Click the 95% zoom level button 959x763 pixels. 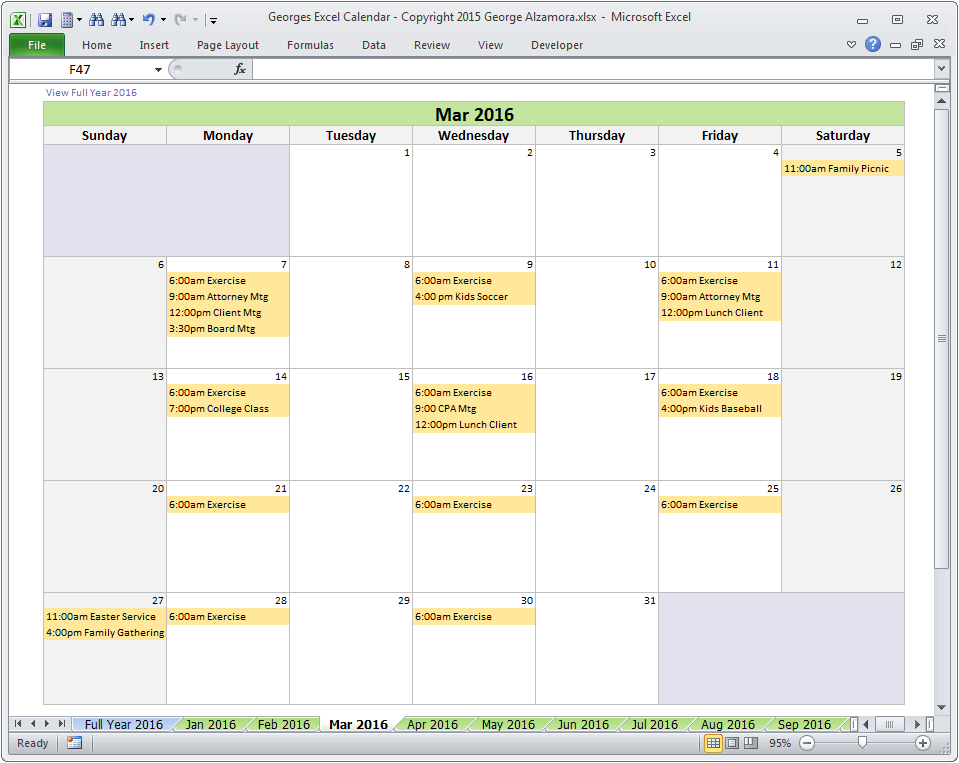coord(780,743)
